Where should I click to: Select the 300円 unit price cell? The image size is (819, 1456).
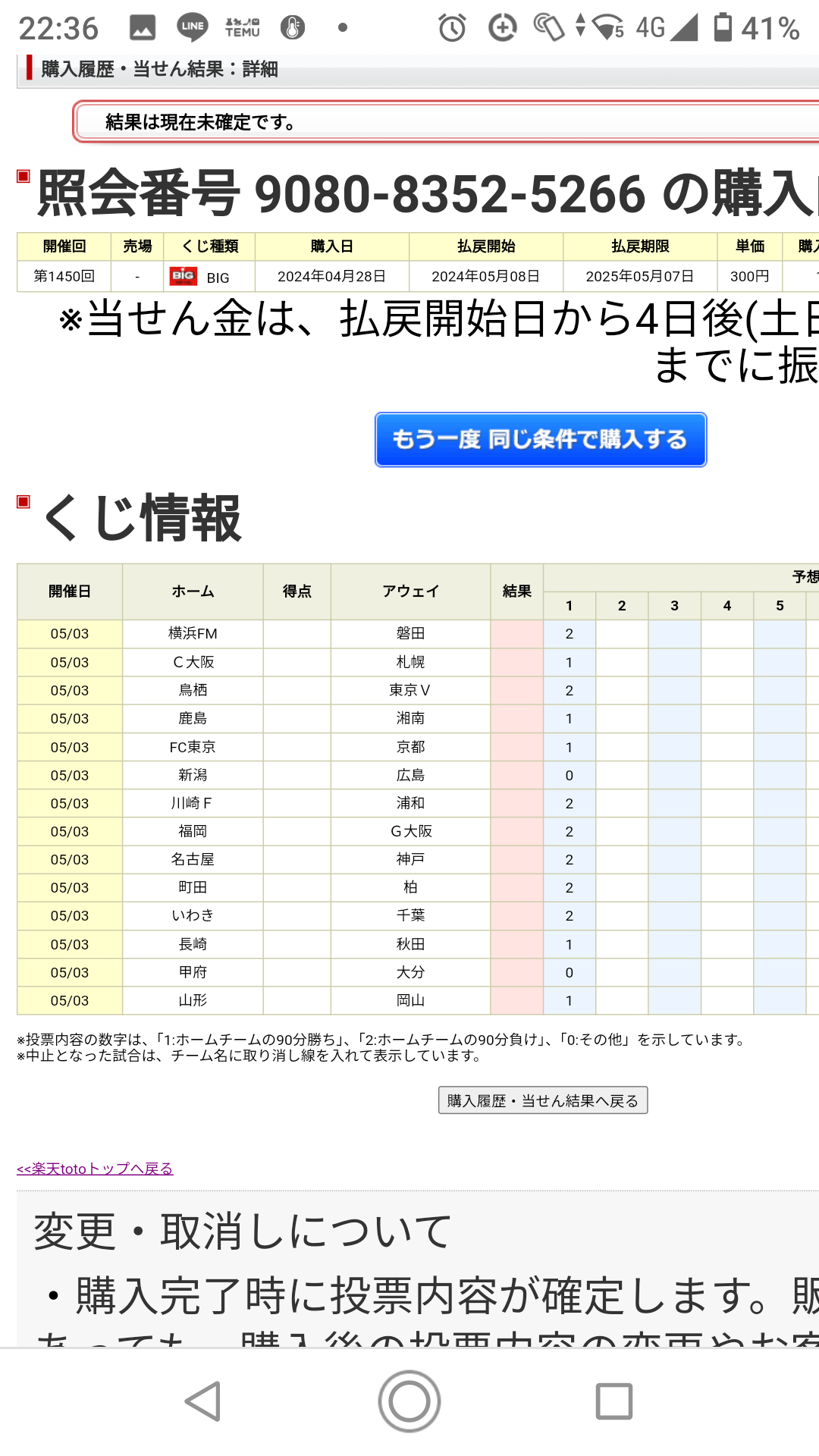pyautogui.click(x=750, y=276)
